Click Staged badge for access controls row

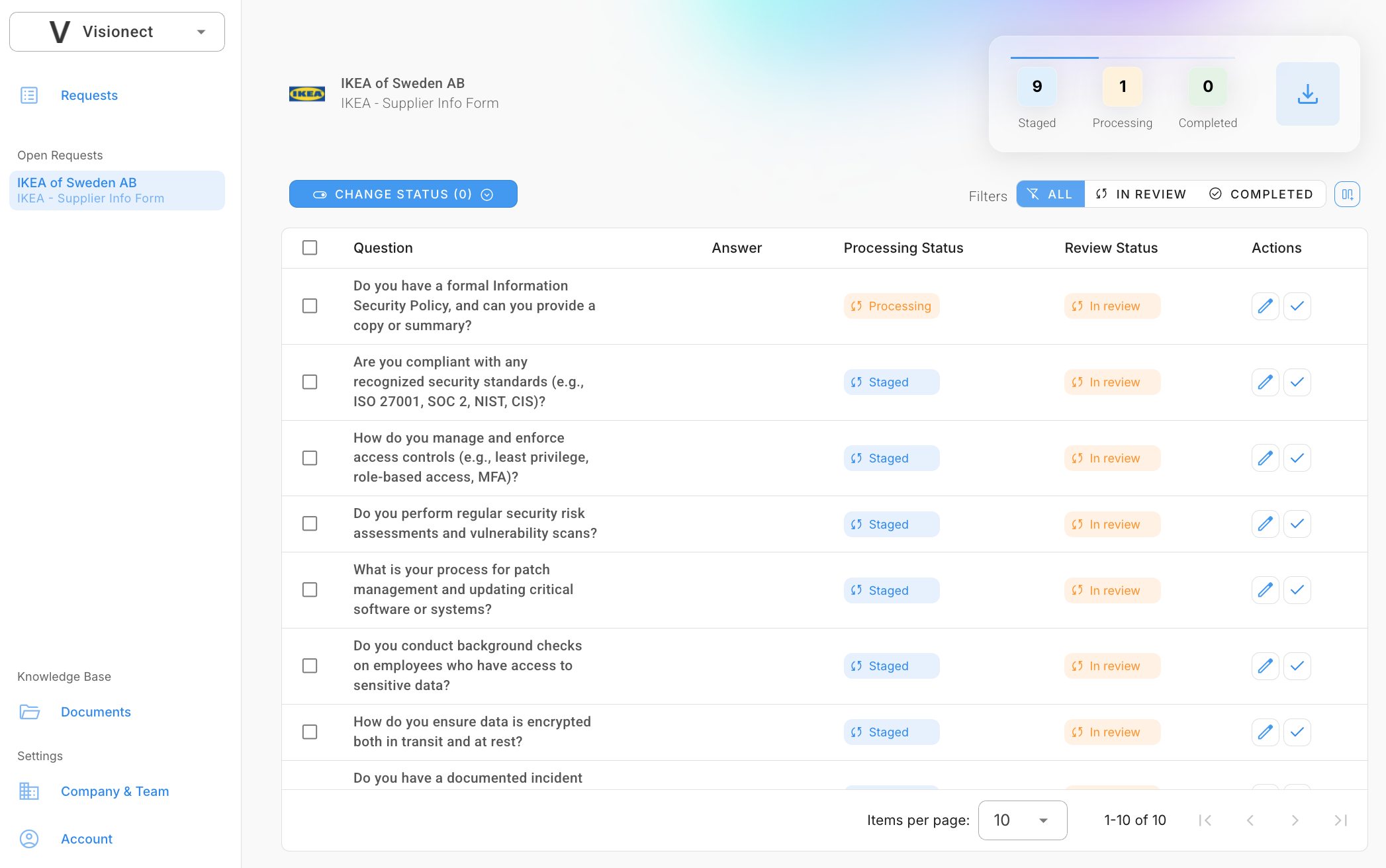[892, 458]
